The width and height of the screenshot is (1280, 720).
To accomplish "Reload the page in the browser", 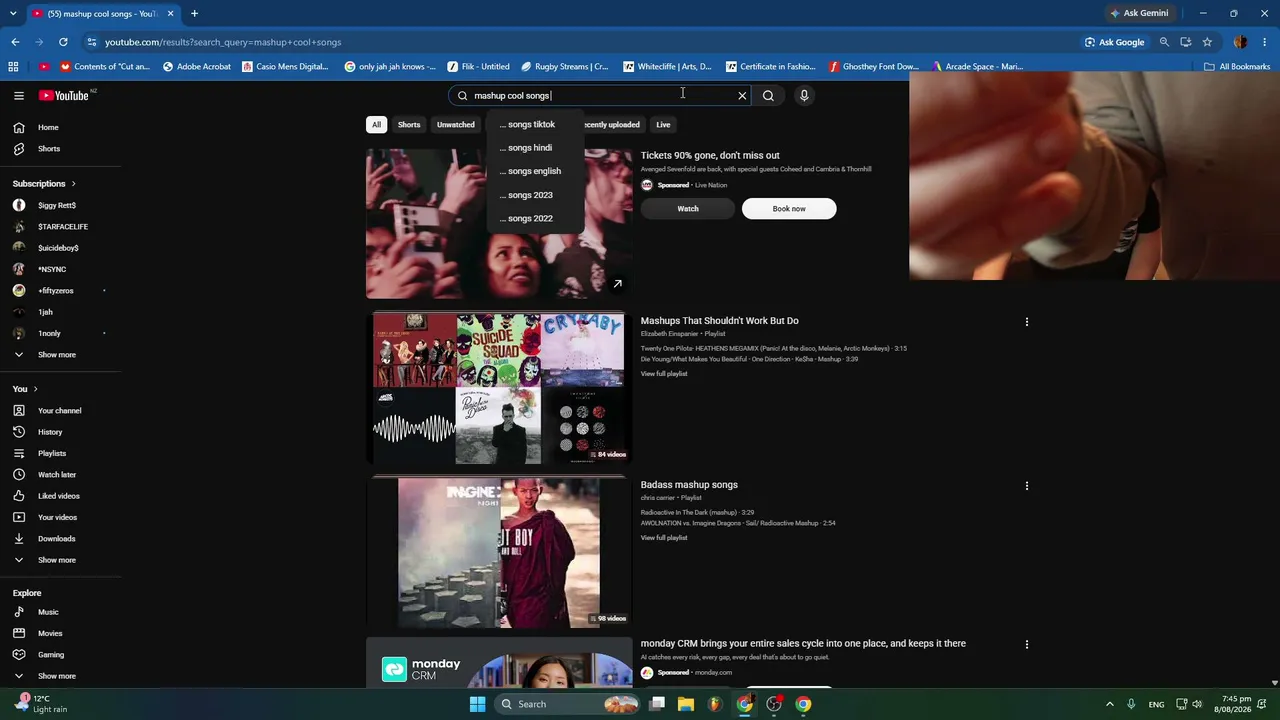I will (x=63, y=42).
